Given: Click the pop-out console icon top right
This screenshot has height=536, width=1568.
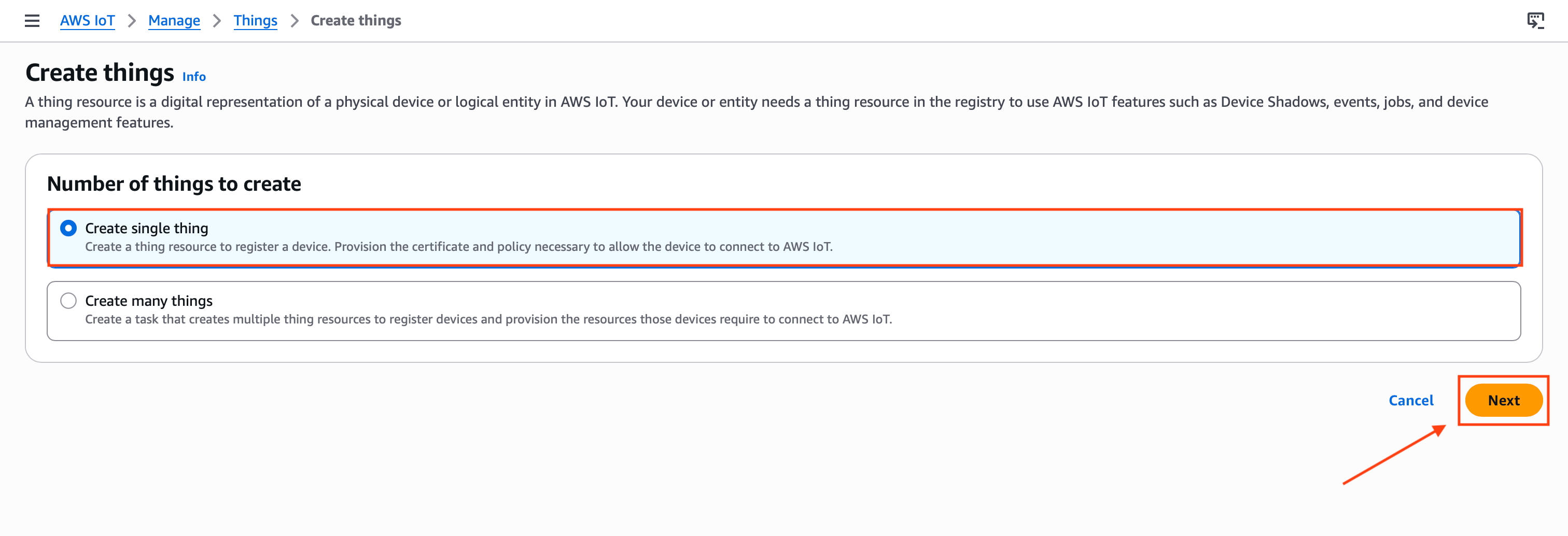Looking at the screenshot, I should pyautogui.click(x=1537, y=20).
